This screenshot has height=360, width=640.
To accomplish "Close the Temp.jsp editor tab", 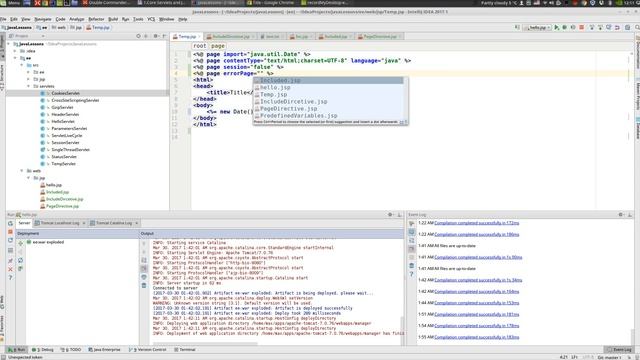I will coord(200,36).
